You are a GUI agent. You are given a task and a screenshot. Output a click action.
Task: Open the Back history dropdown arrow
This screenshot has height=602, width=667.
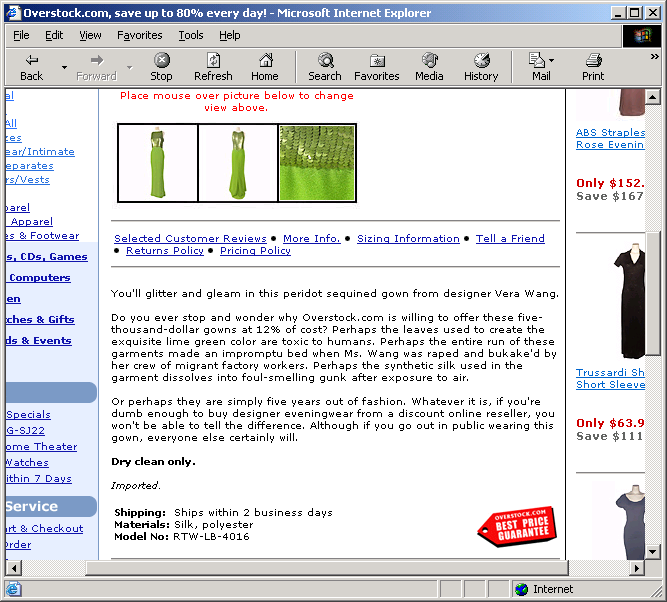coord(64,67)
